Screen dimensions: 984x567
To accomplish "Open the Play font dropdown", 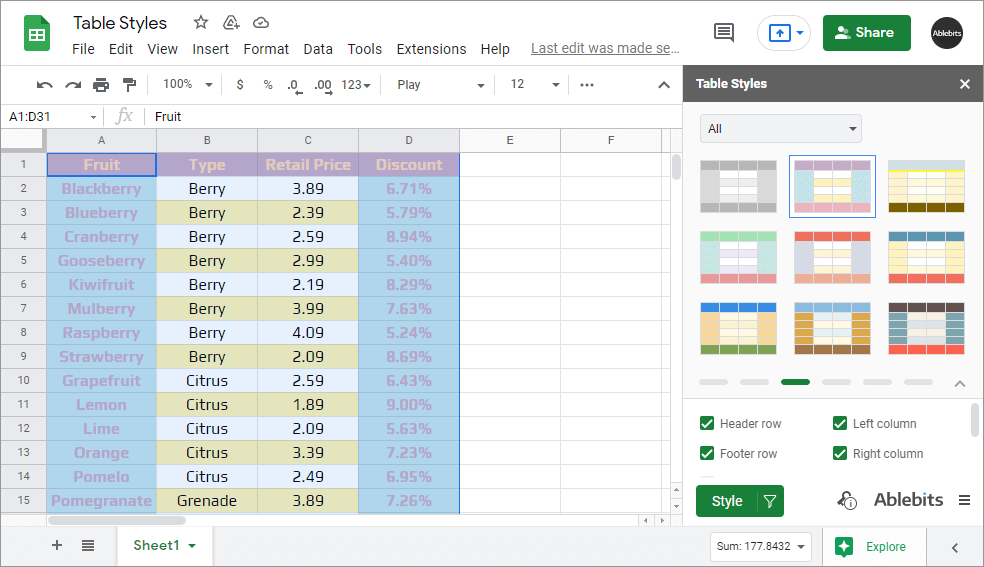I will coord(441,85).
